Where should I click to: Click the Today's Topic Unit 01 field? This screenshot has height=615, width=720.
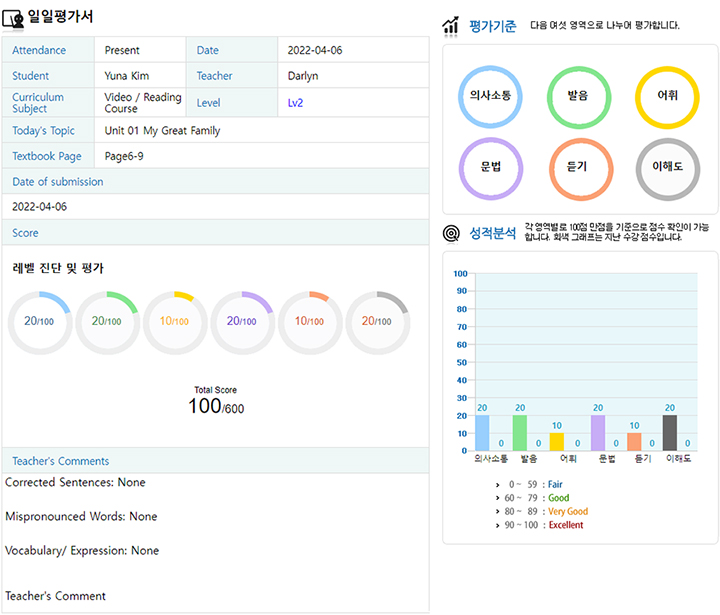click(162, 131)
